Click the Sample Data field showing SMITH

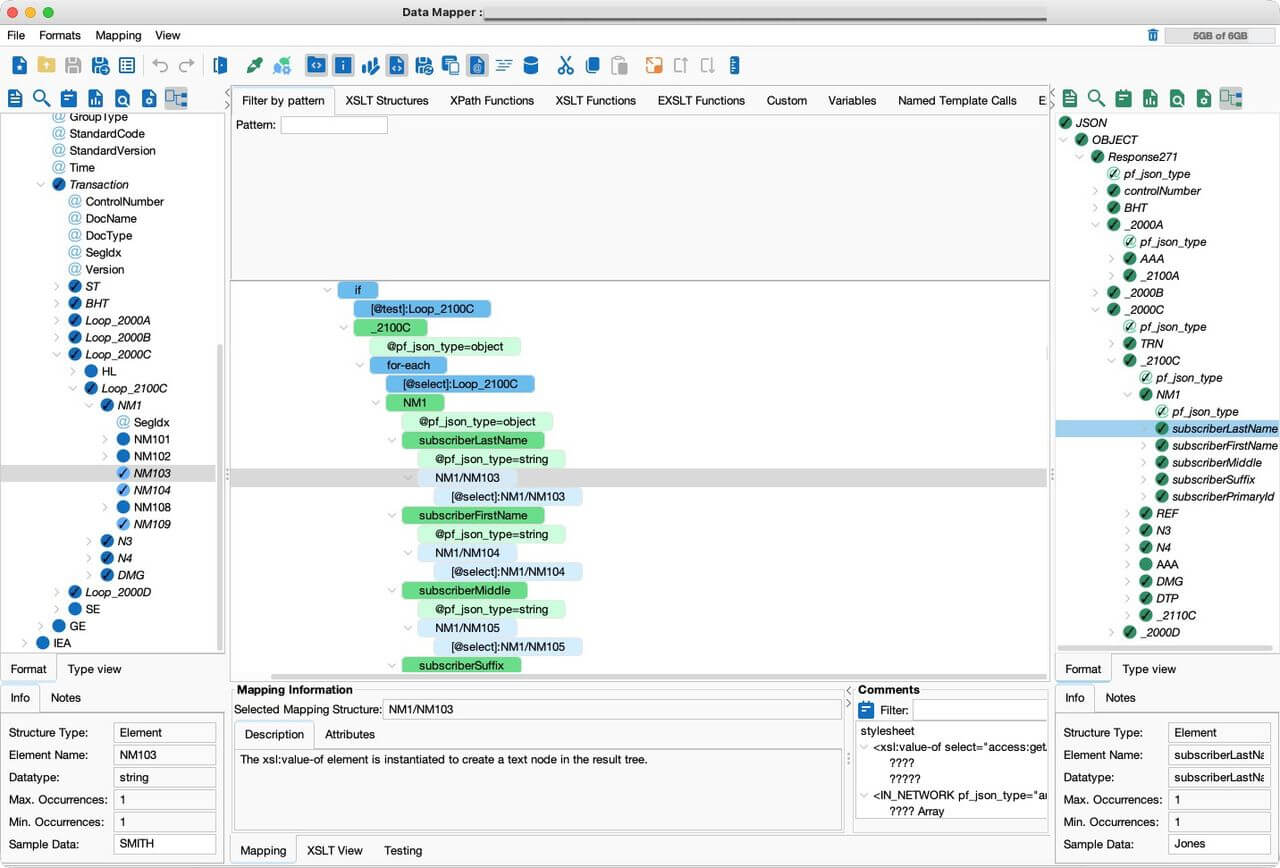click(x=165, y=843)
